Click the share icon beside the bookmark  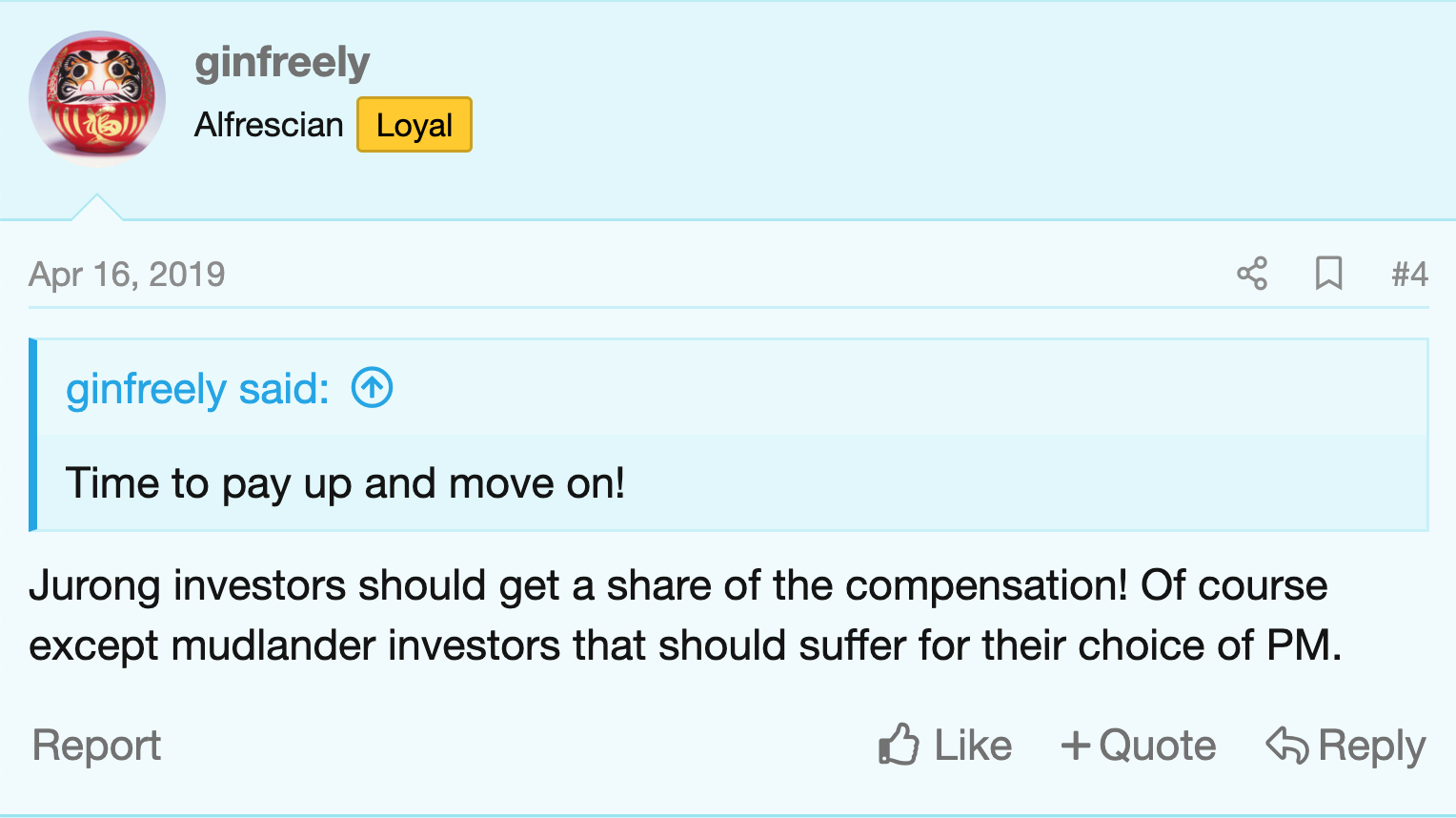1252,274
